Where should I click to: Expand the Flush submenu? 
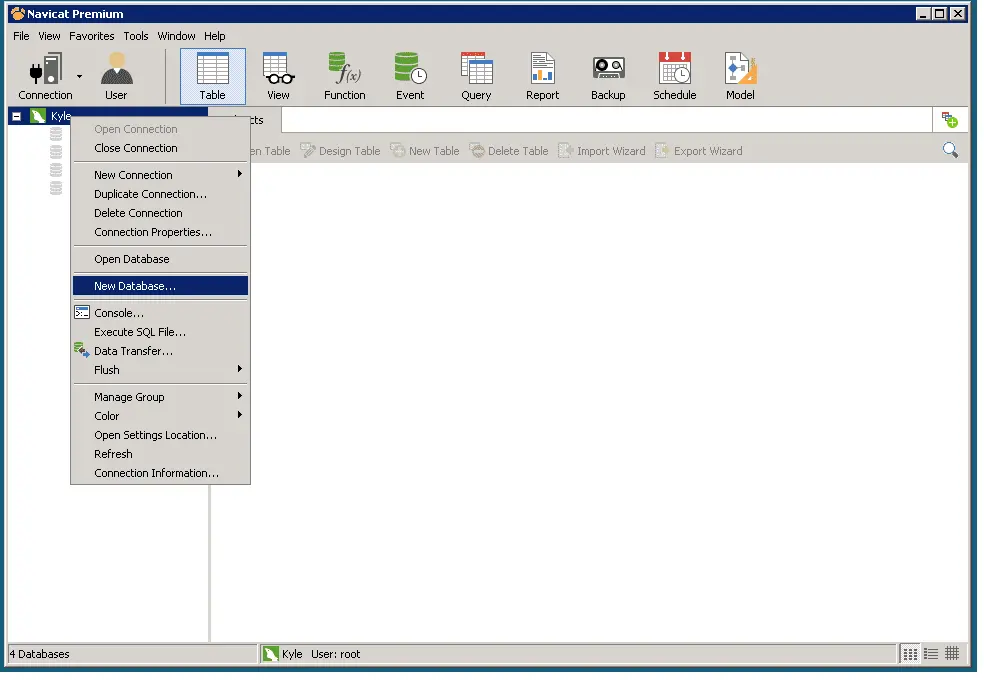pos(161,371)
